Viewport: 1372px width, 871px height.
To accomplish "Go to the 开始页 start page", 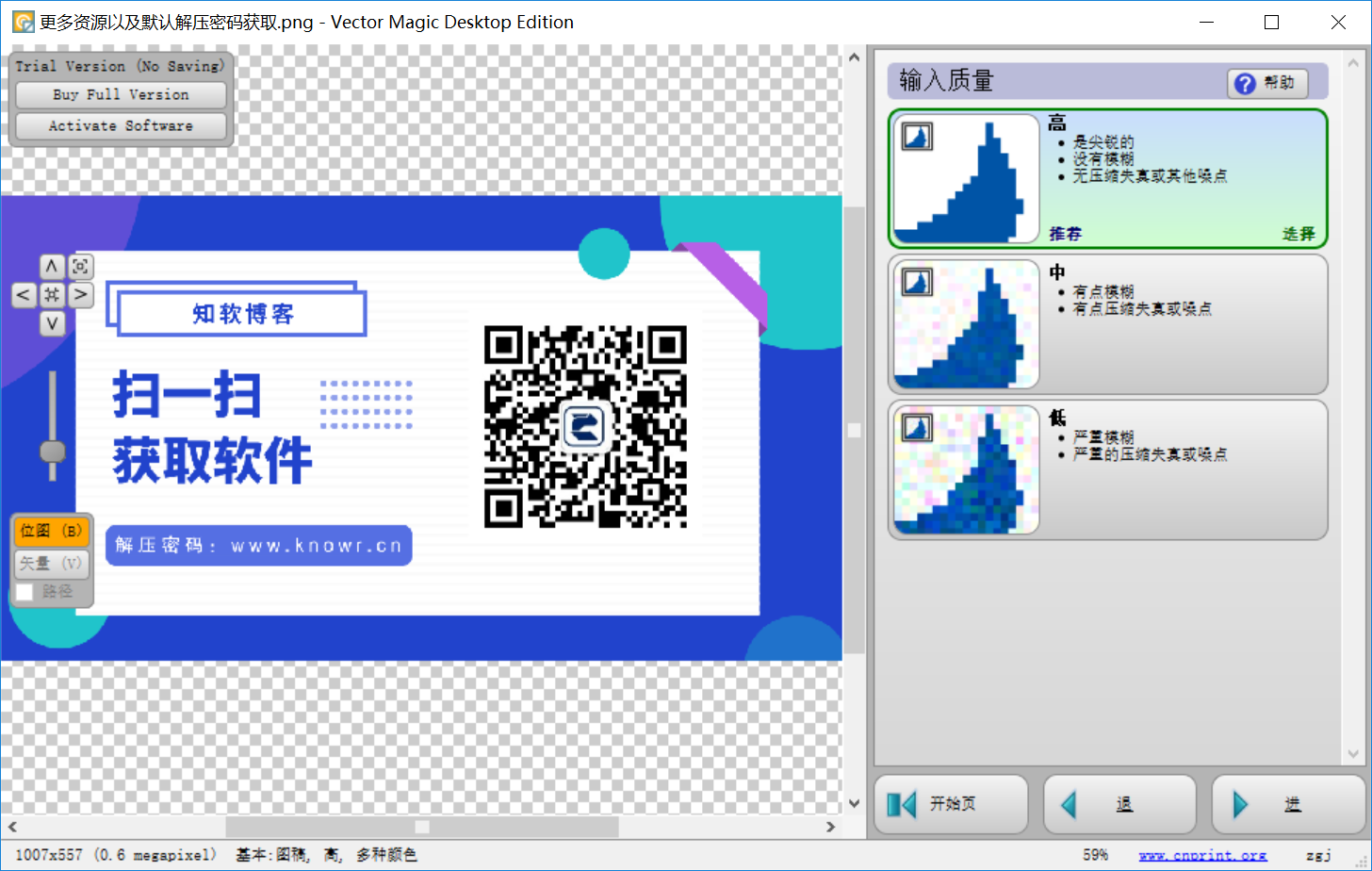I will point(951,804).
